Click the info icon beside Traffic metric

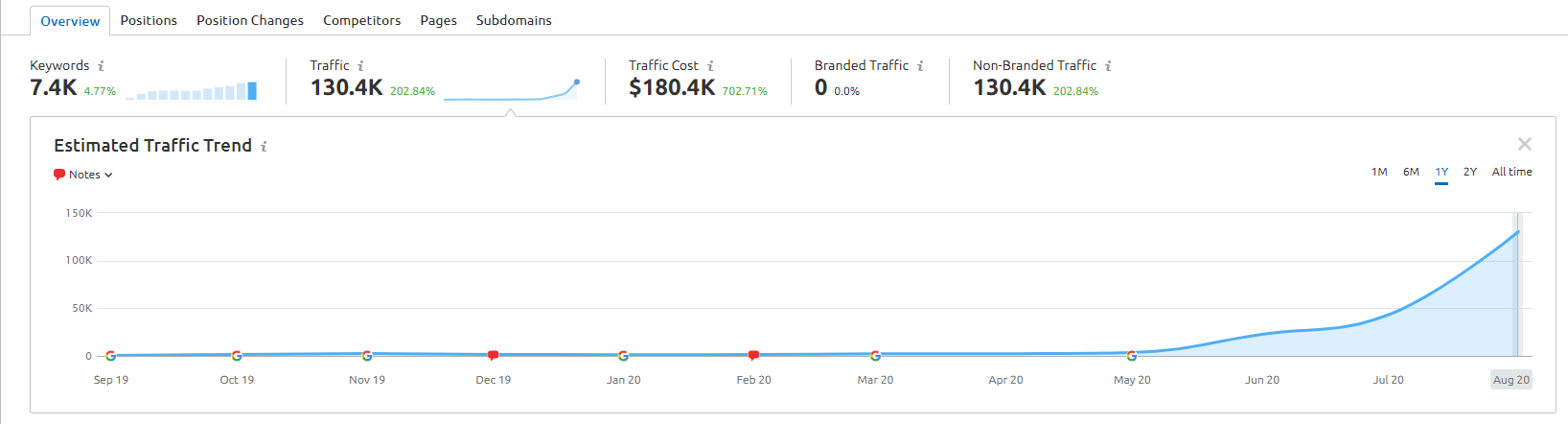pos(360,66)
